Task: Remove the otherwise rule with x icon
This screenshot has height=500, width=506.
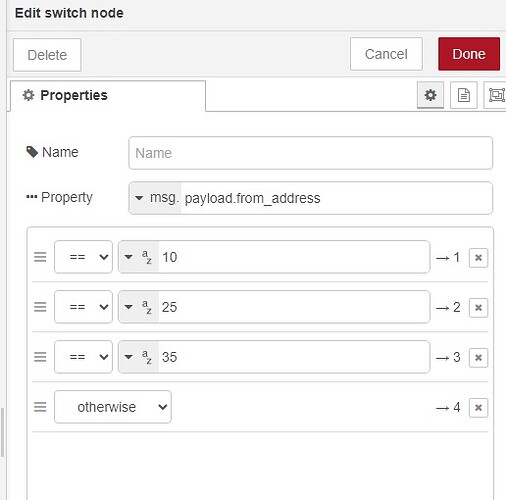Action: click(478, 408)
